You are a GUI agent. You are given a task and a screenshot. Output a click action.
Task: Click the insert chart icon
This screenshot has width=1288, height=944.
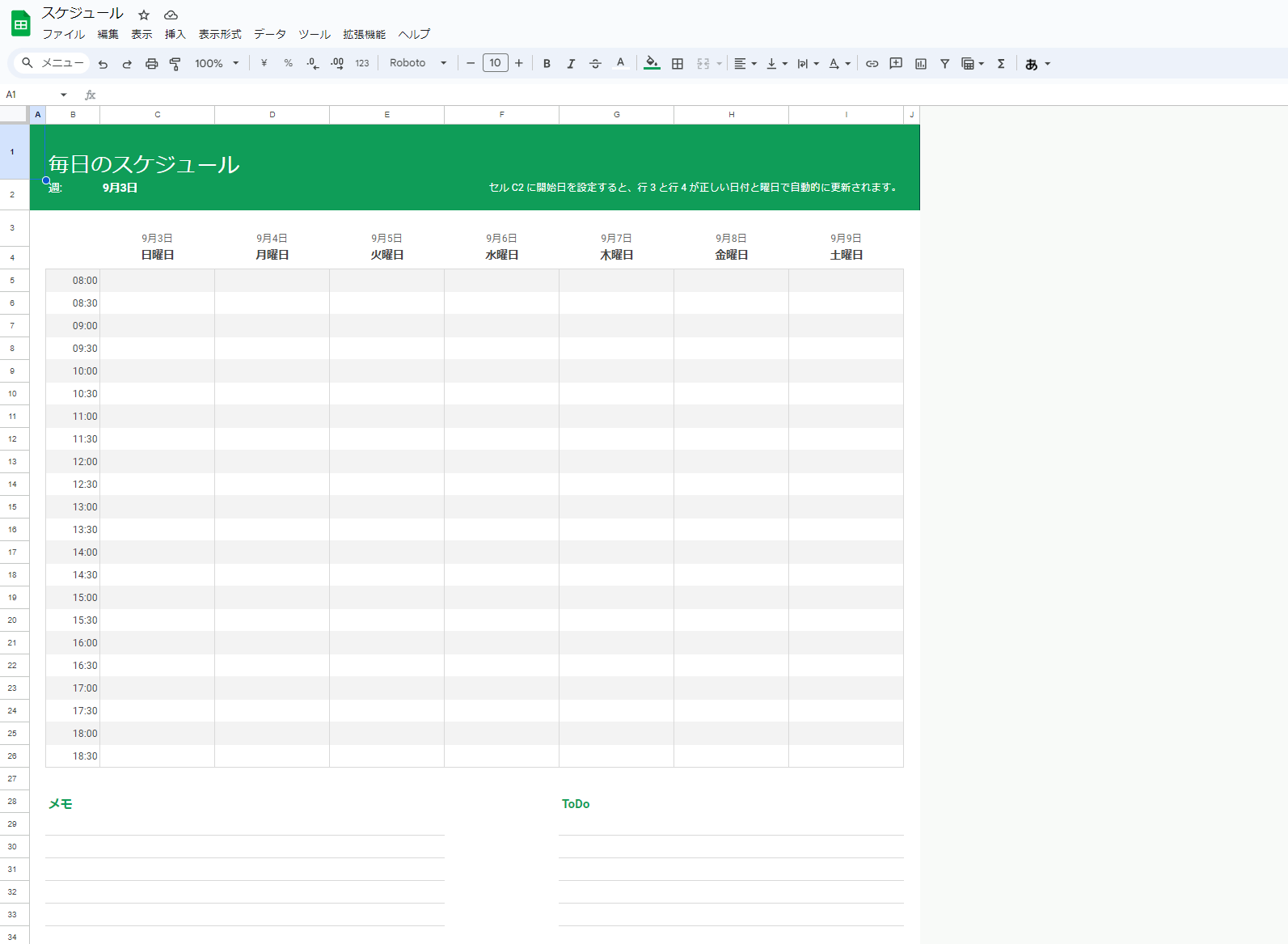[x=920, y=64]
